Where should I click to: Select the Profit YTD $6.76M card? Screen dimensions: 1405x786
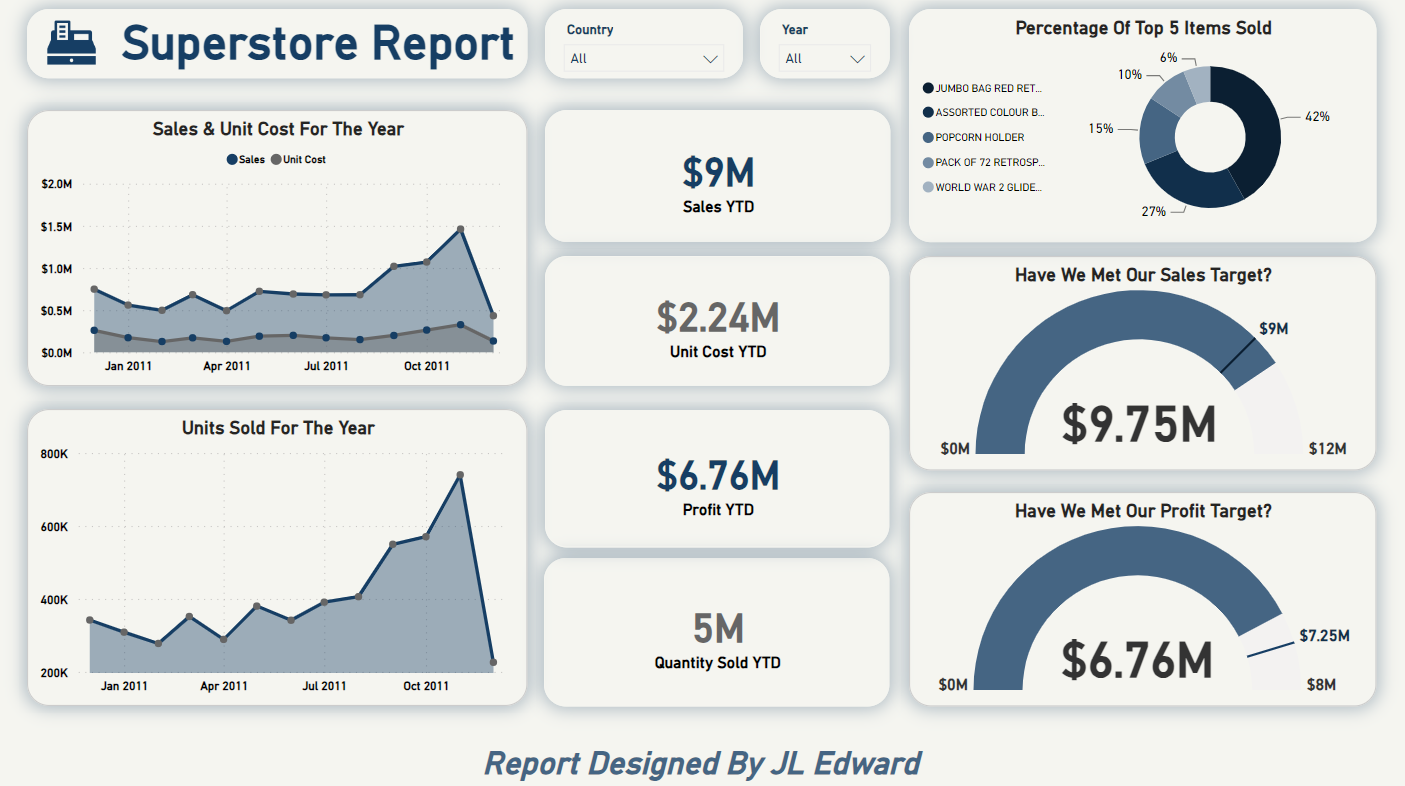pos(717,479)
